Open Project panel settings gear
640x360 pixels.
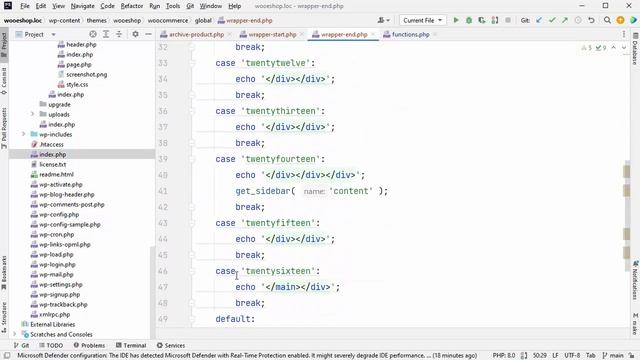tap(136, 34)
